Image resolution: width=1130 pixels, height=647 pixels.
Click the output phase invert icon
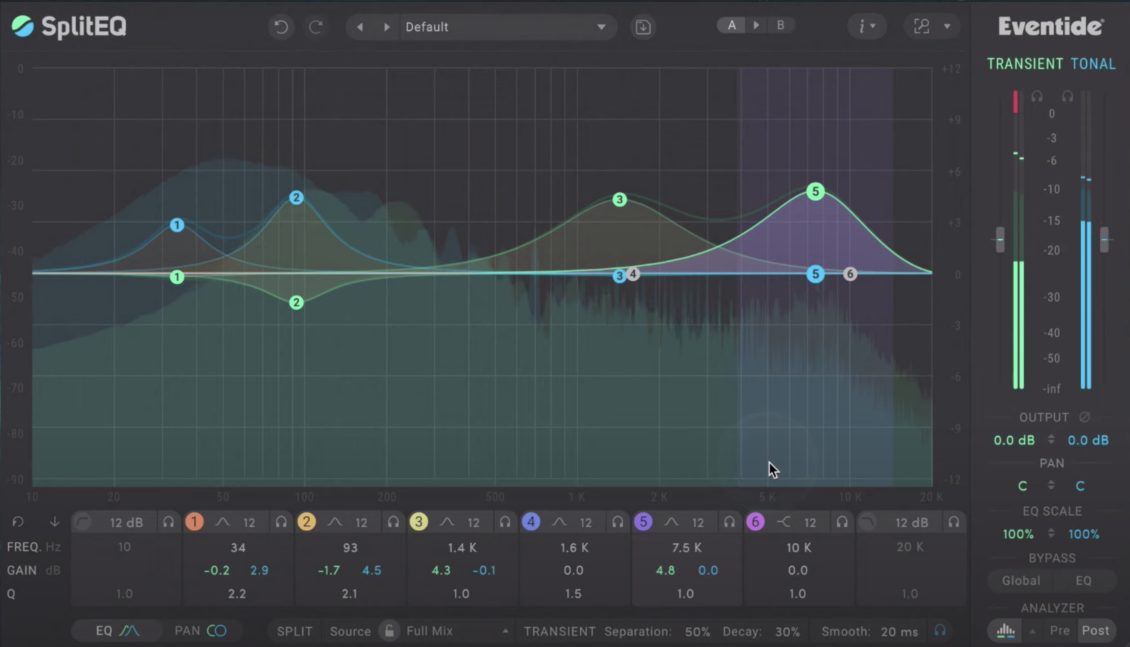(x=1084, y=417)
